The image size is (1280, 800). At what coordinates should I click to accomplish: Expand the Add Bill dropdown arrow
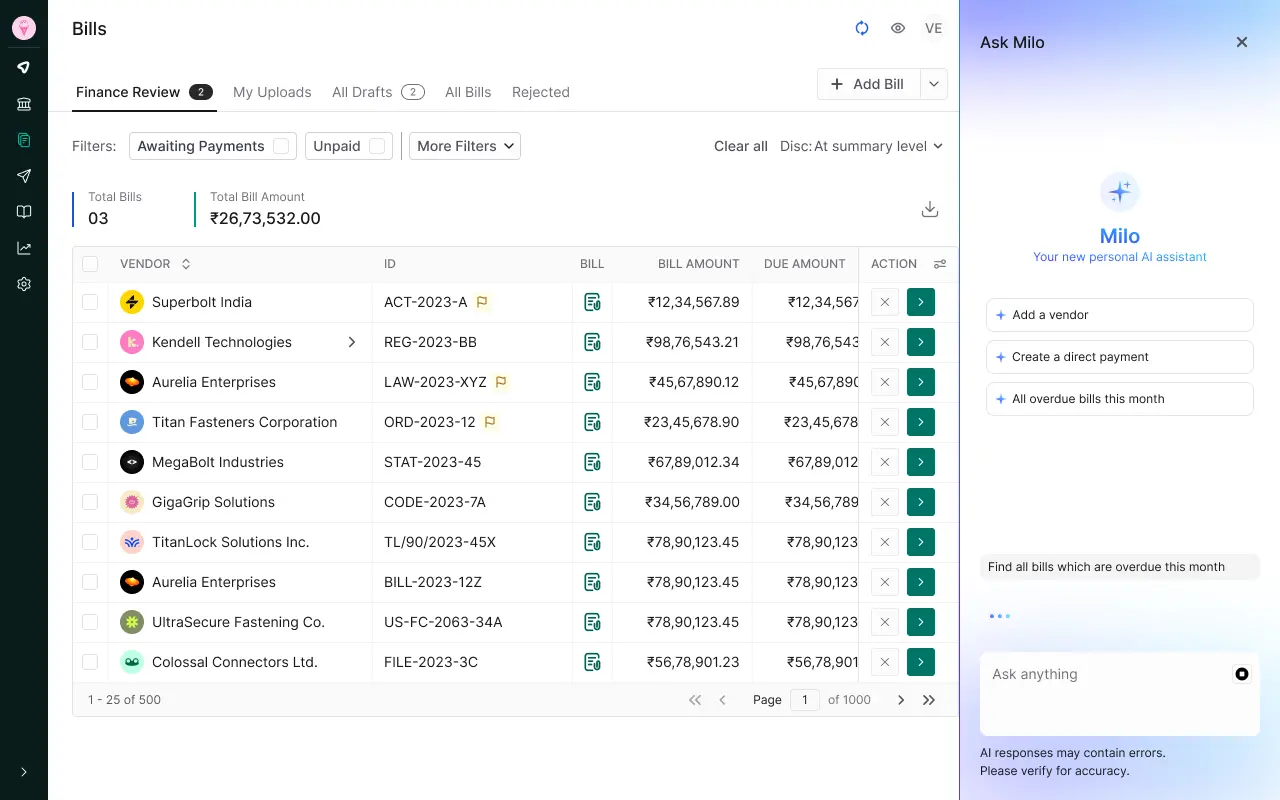[933, 84]
